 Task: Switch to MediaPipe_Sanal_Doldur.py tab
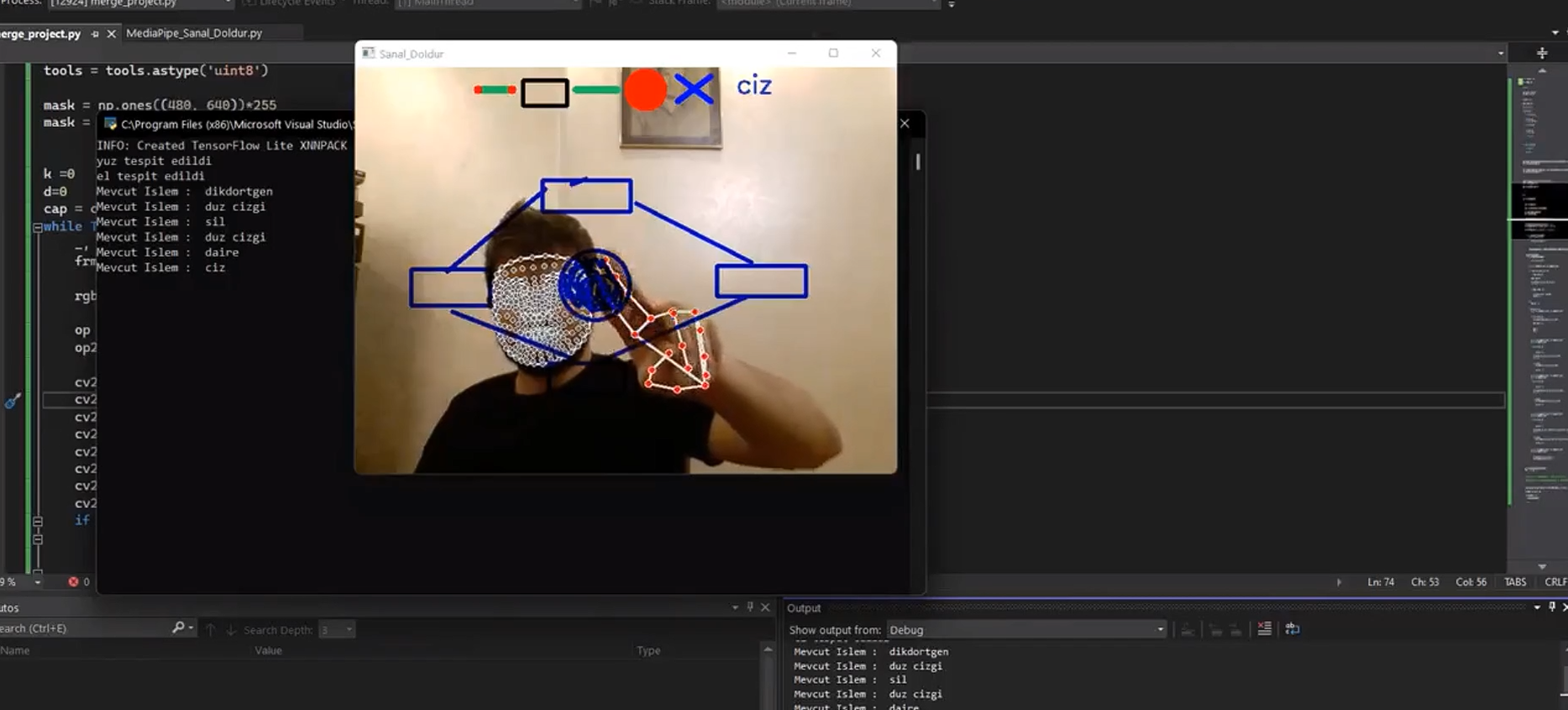[194, 33]
